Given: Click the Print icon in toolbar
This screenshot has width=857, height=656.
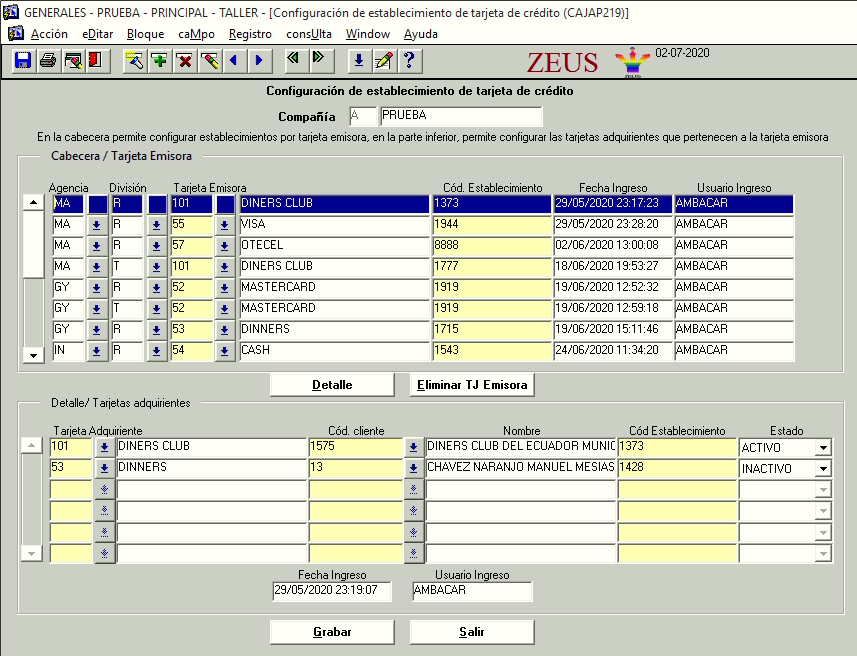Looking at the screenshot, I should [47, 61].
